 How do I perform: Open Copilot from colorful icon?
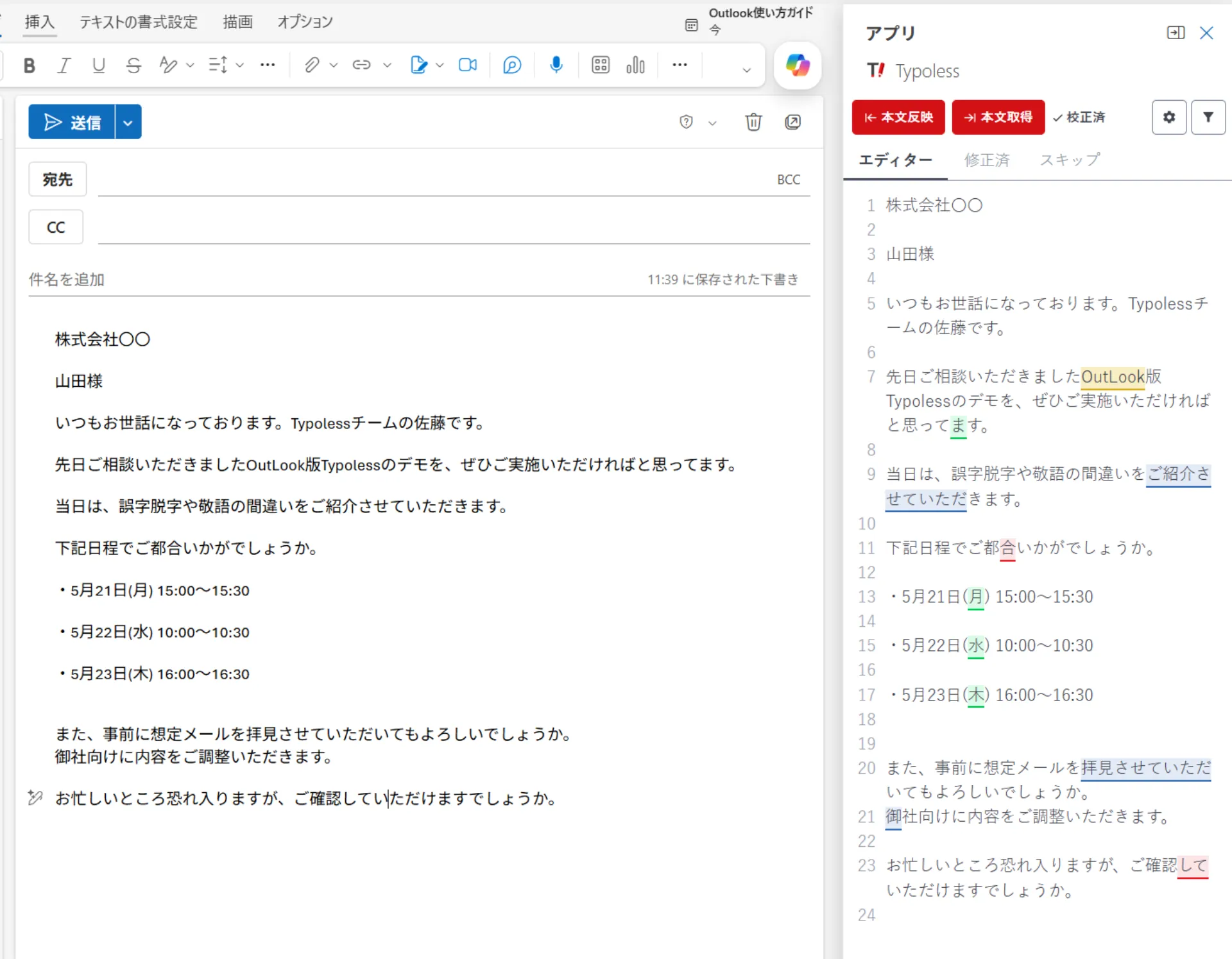[x=798, y=65]
